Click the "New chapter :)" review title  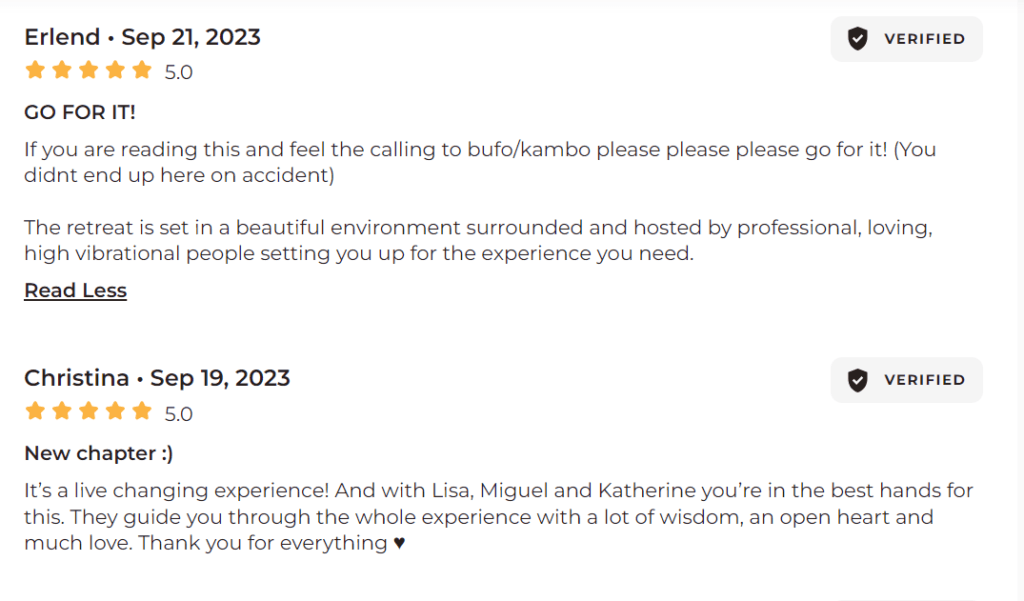pyautogui.click(x=98, y=453)
